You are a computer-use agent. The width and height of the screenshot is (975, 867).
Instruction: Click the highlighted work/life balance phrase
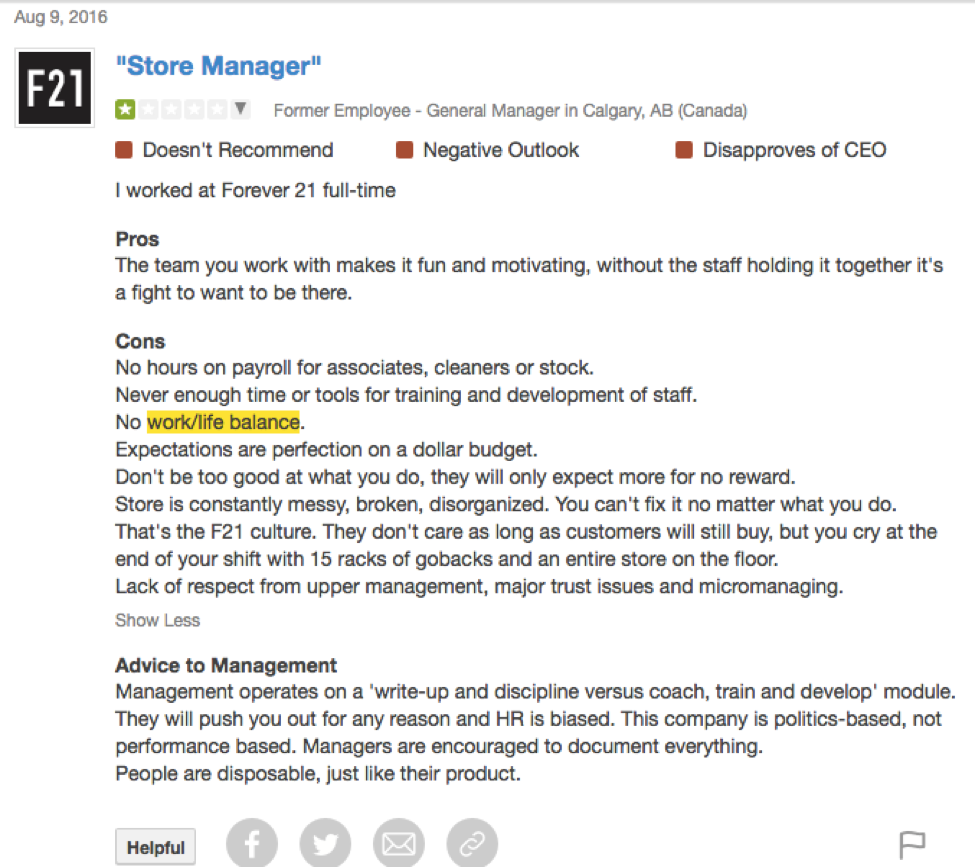click(x=224, y=422)
